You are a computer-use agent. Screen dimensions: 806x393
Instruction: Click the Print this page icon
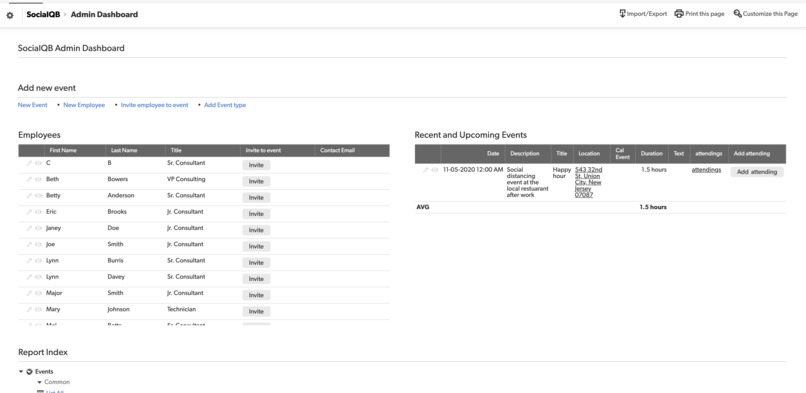click(x=679, y=14)
